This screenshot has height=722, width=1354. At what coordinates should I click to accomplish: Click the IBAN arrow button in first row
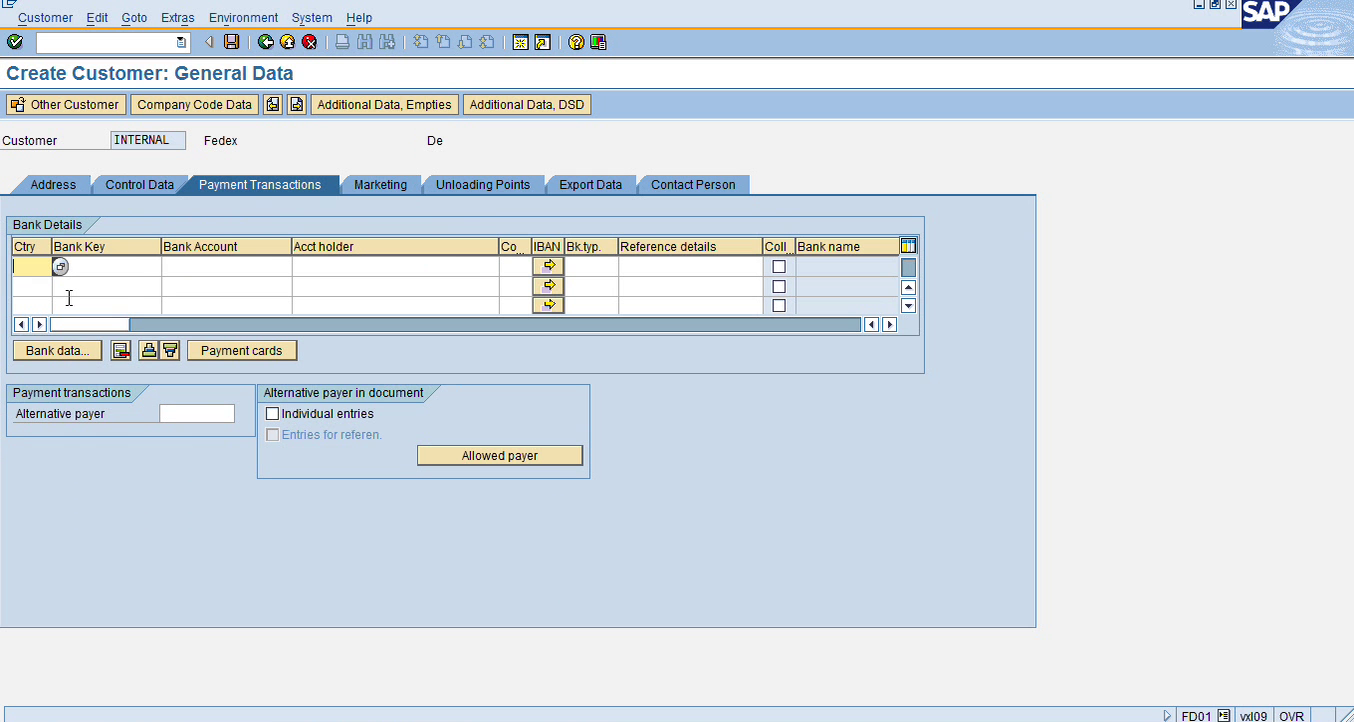point(548,266)
